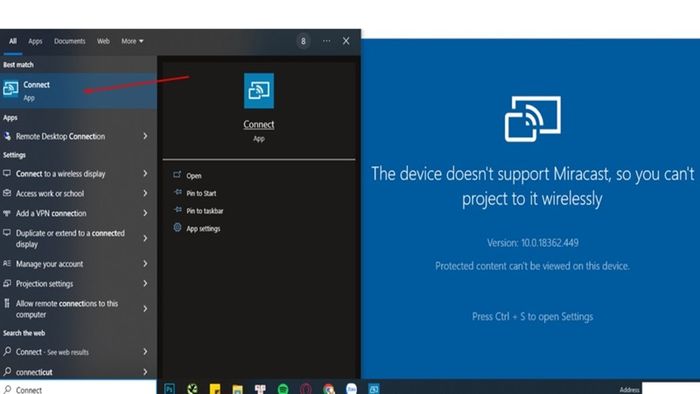This screenshot has width=700, height=394.
Task: Open the Opera browser from the taskbar
Action: click(x=306, y=389)
